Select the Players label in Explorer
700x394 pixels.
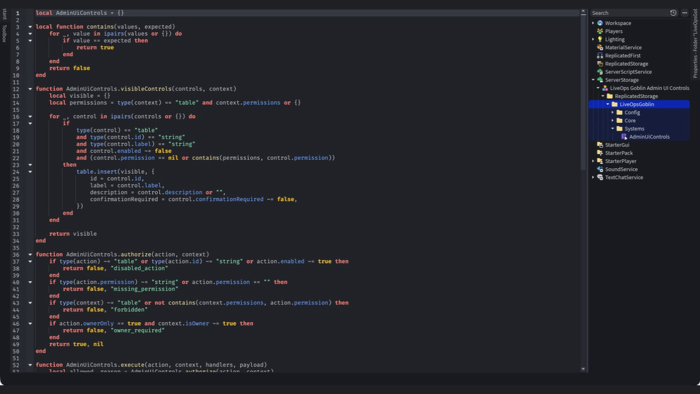[614, 31]
